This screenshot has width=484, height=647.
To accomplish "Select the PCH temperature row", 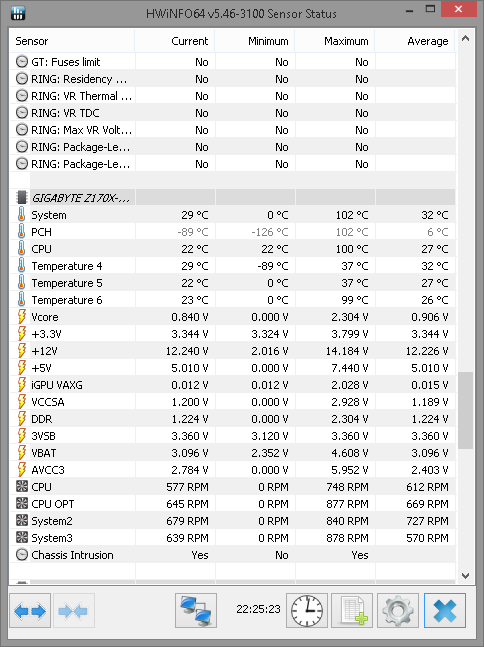I will click(x=232, y=232).
